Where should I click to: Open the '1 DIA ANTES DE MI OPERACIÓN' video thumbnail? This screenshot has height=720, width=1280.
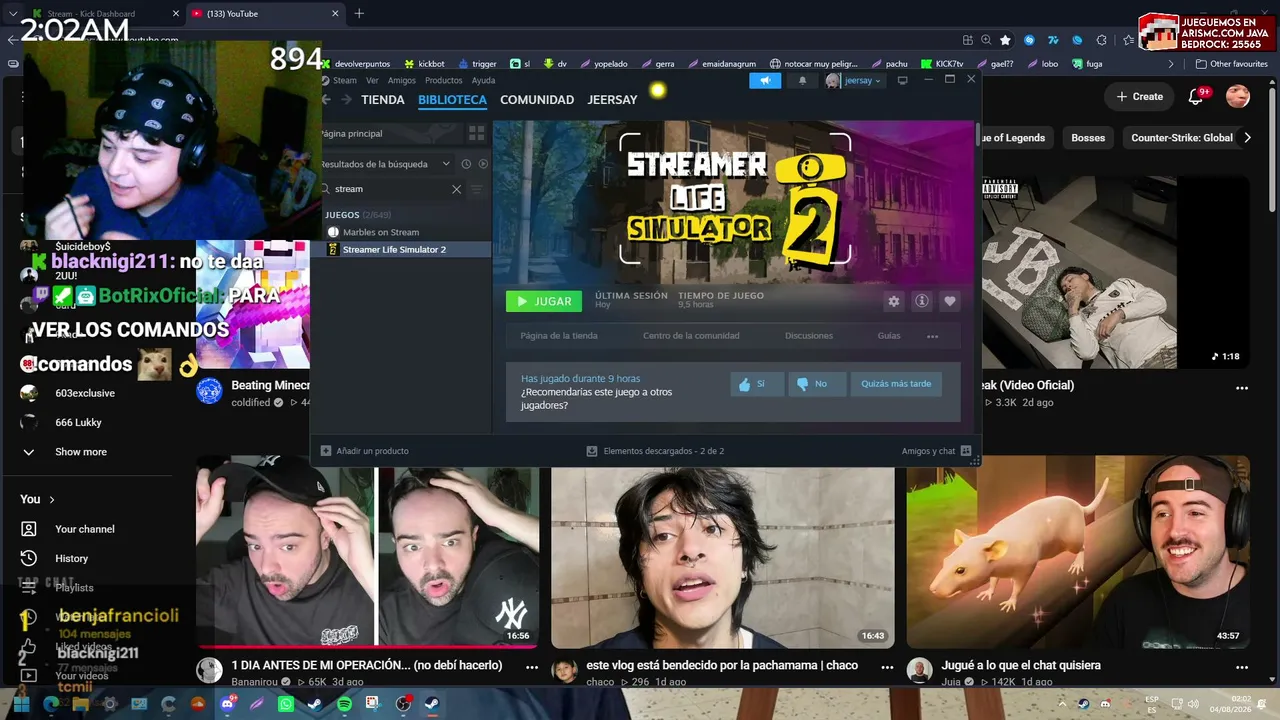point(367,552)
